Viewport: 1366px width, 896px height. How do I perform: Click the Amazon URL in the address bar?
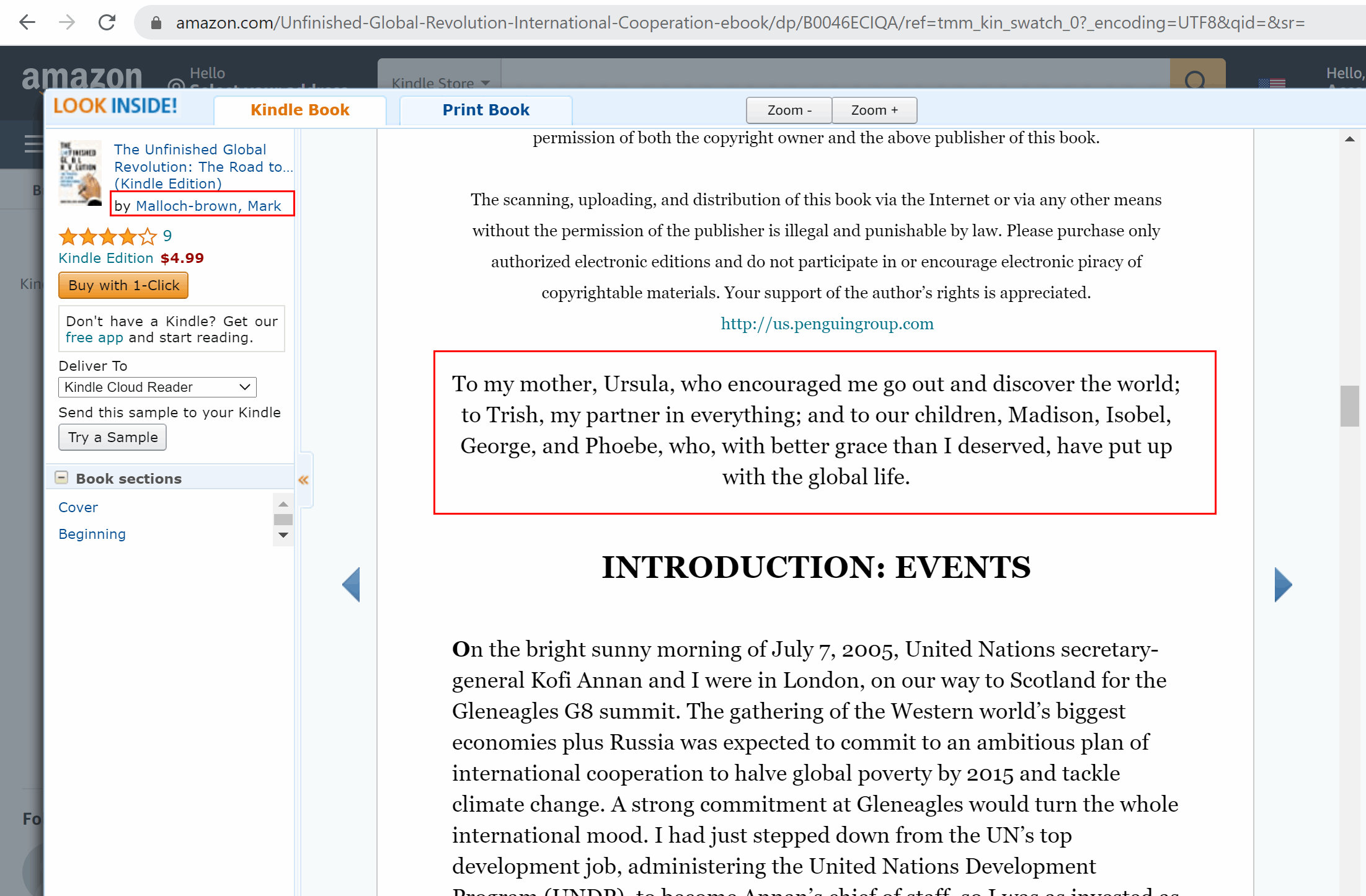tap(740, 23)
